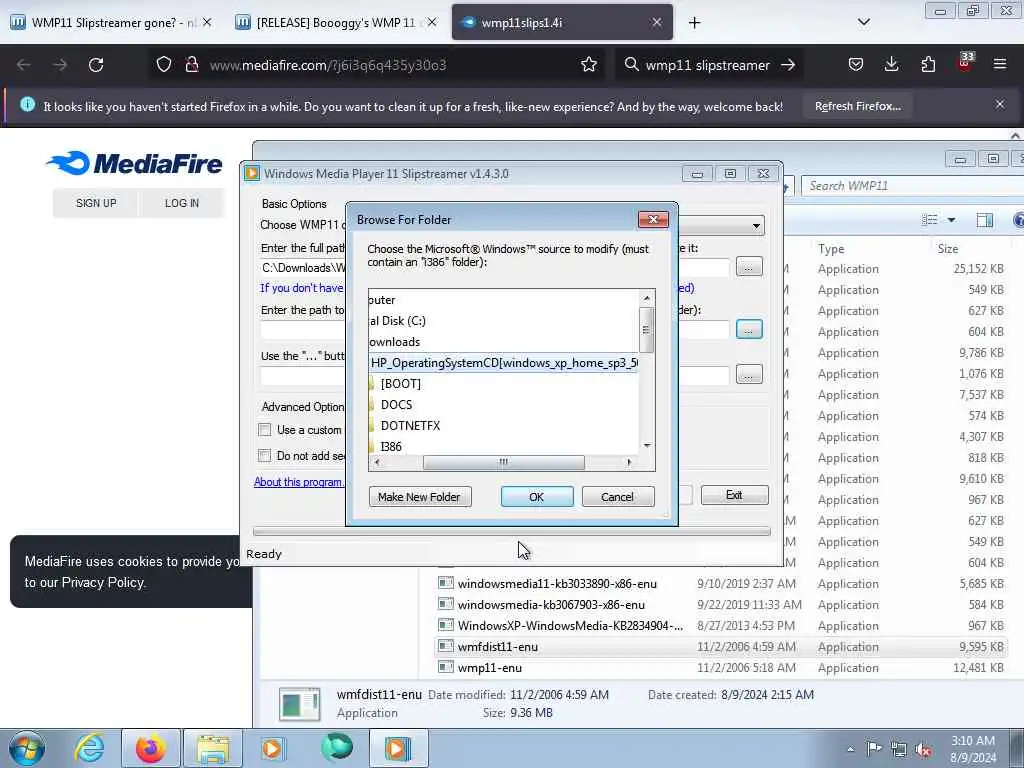Open the Firefox tab list chevron
The image size is (1024, 768).
863,22
